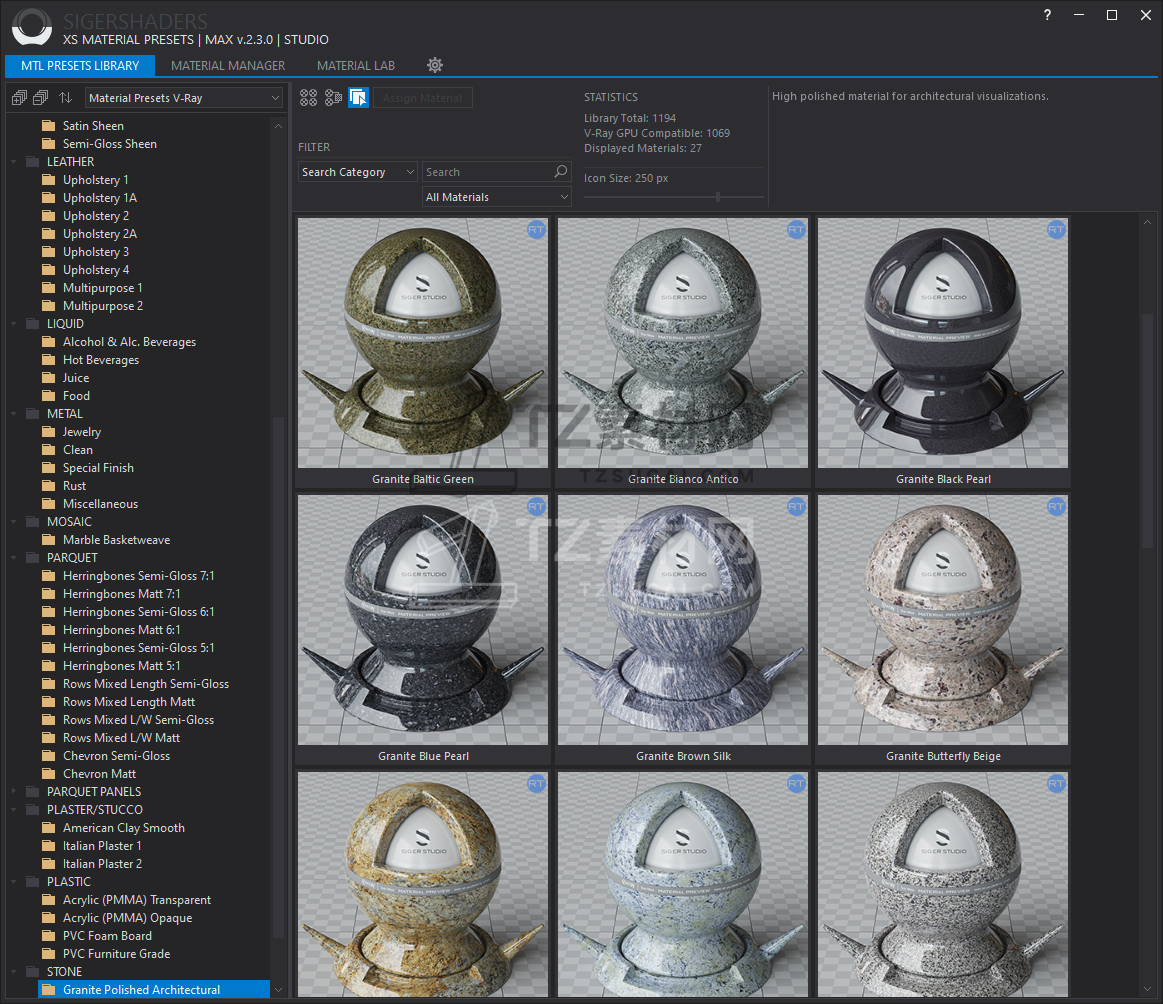Expand the PARQUET PANELS category
Image resolution: width=1163 pixels, height=1004 pixels.
pos(13,792)
